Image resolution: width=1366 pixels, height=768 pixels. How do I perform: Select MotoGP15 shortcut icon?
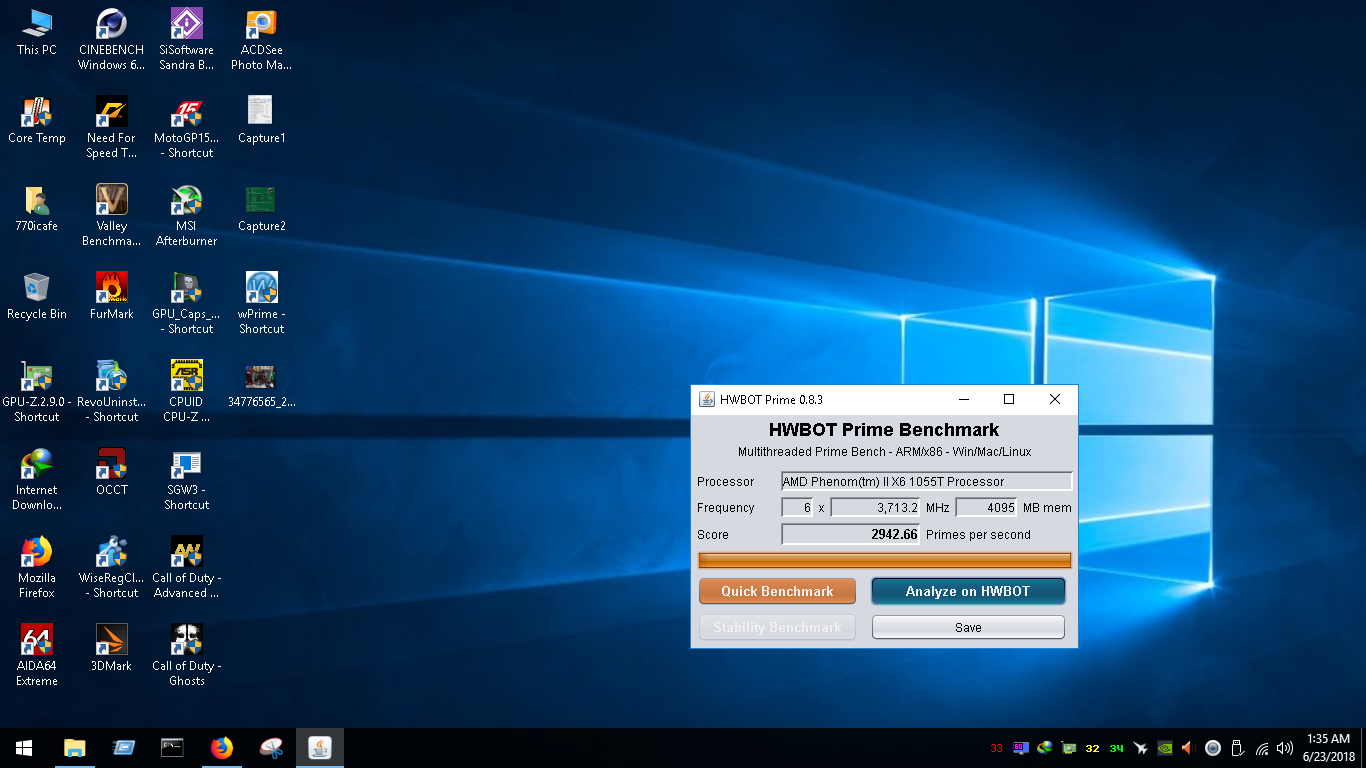tap(187, 128)
